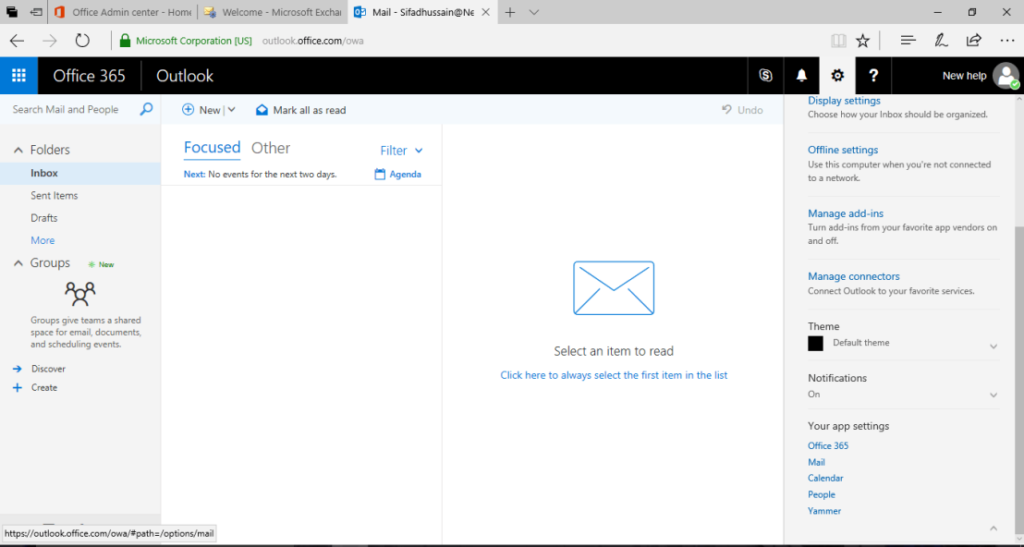Click the Mark all as read envelope icon
This screenshot has width=1024, height=547.
(x=262, y=110)
